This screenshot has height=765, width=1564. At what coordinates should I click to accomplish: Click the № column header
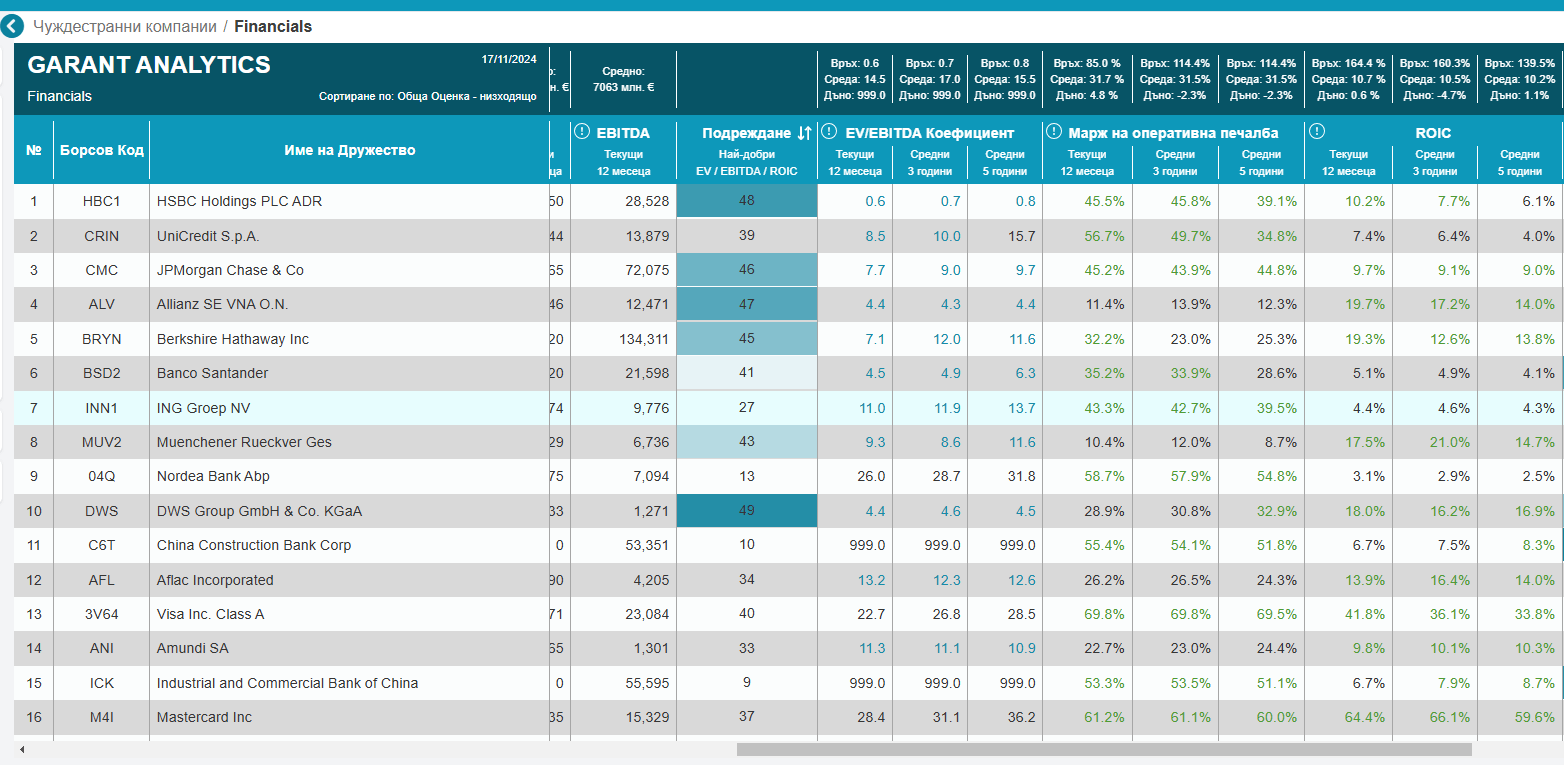pos(34,150)
